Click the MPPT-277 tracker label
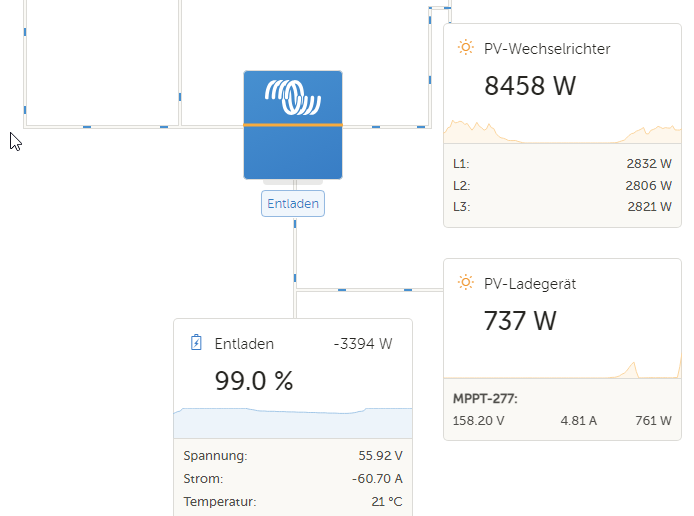This screenshot has width=694, height=516. point(485,399)
